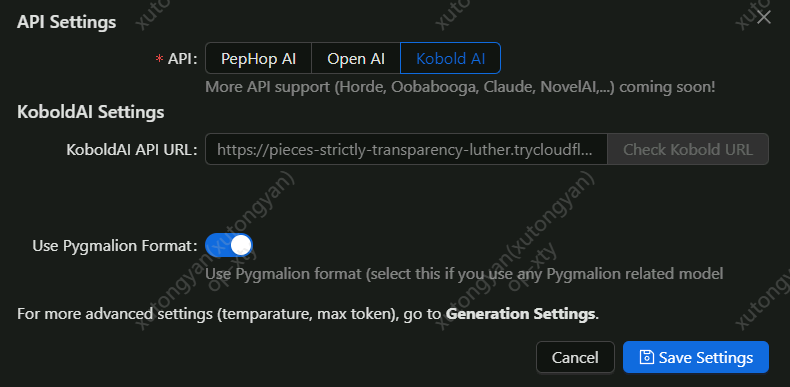Choose Open AI as the API
Image resolution: width=790 pixels, height=387 pixels.
click(356, 58)
